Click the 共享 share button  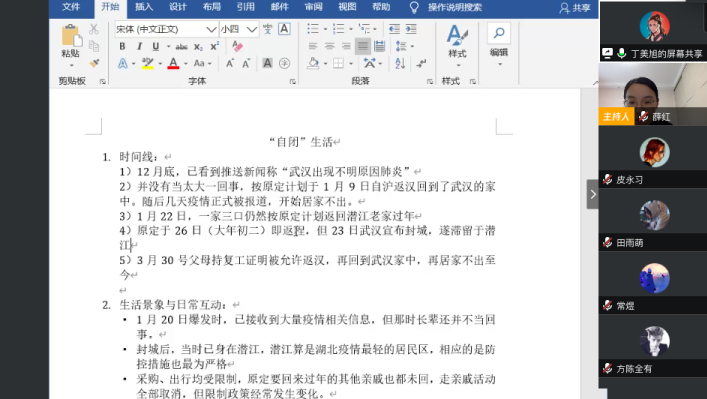(x=575, y=8)
